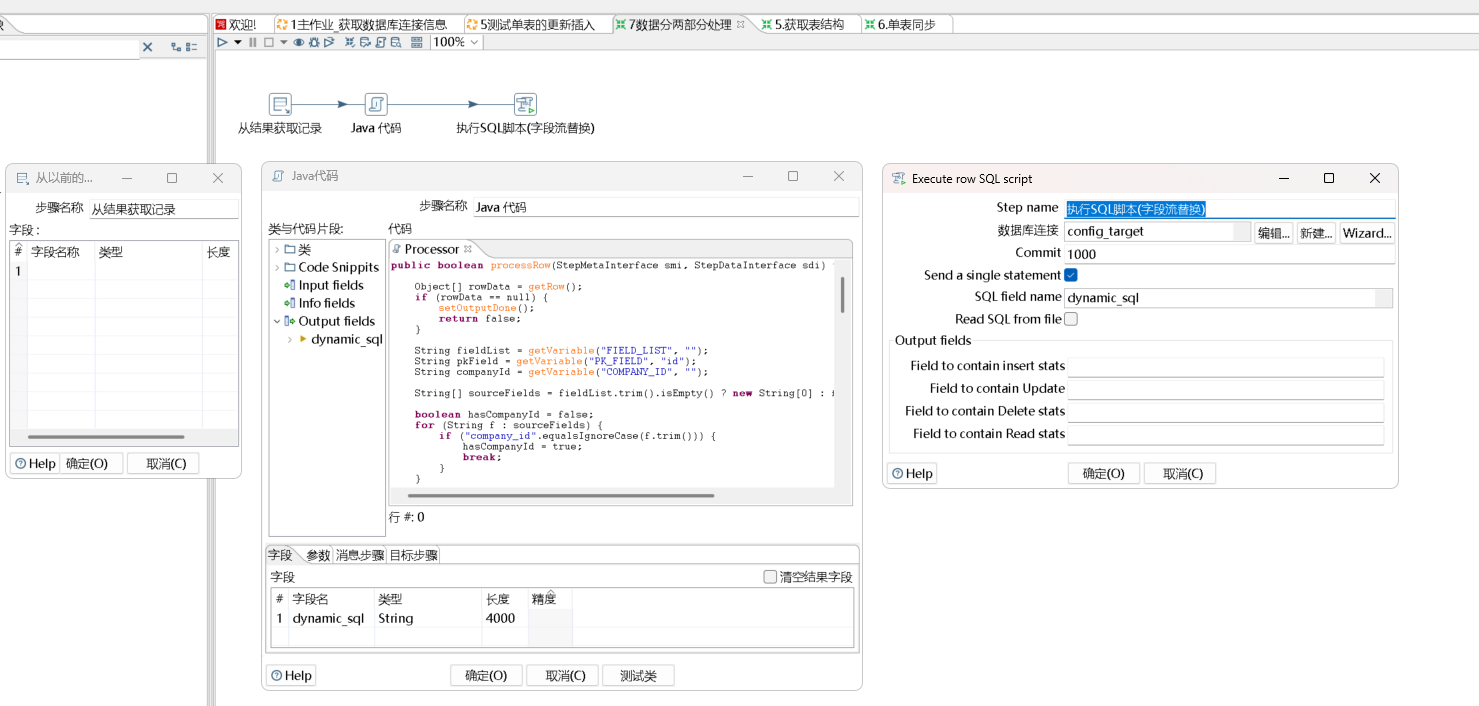Screen dimensions: 1479x706
Task: Close the Processor code tab
Action: coord(467,249)
